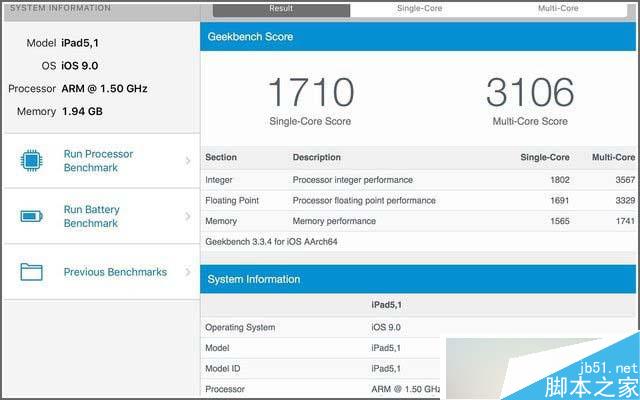640x400 pixels.
Task: Click the Section column header
Action: pos(221,158)
